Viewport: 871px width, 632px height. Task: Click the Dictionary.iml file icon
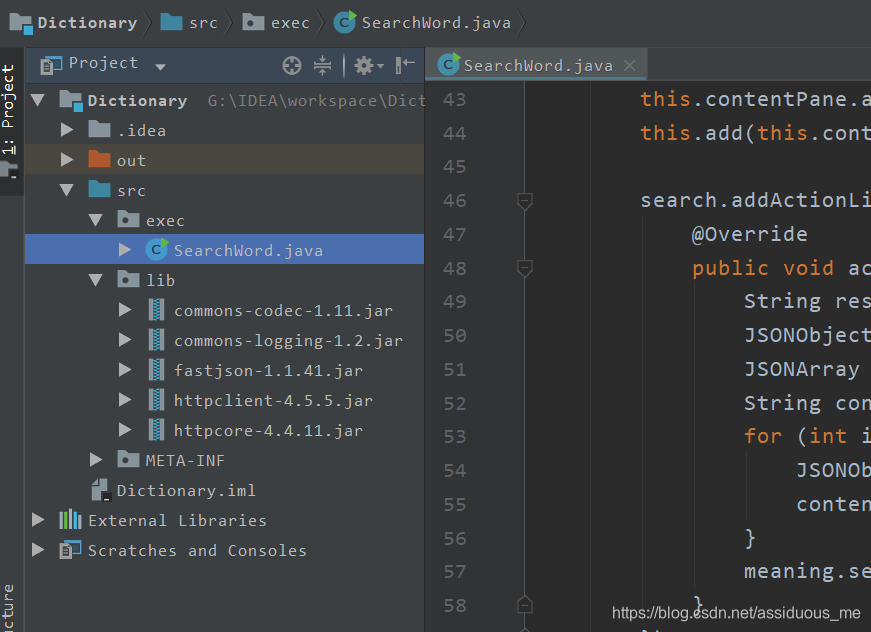point(101,490)
